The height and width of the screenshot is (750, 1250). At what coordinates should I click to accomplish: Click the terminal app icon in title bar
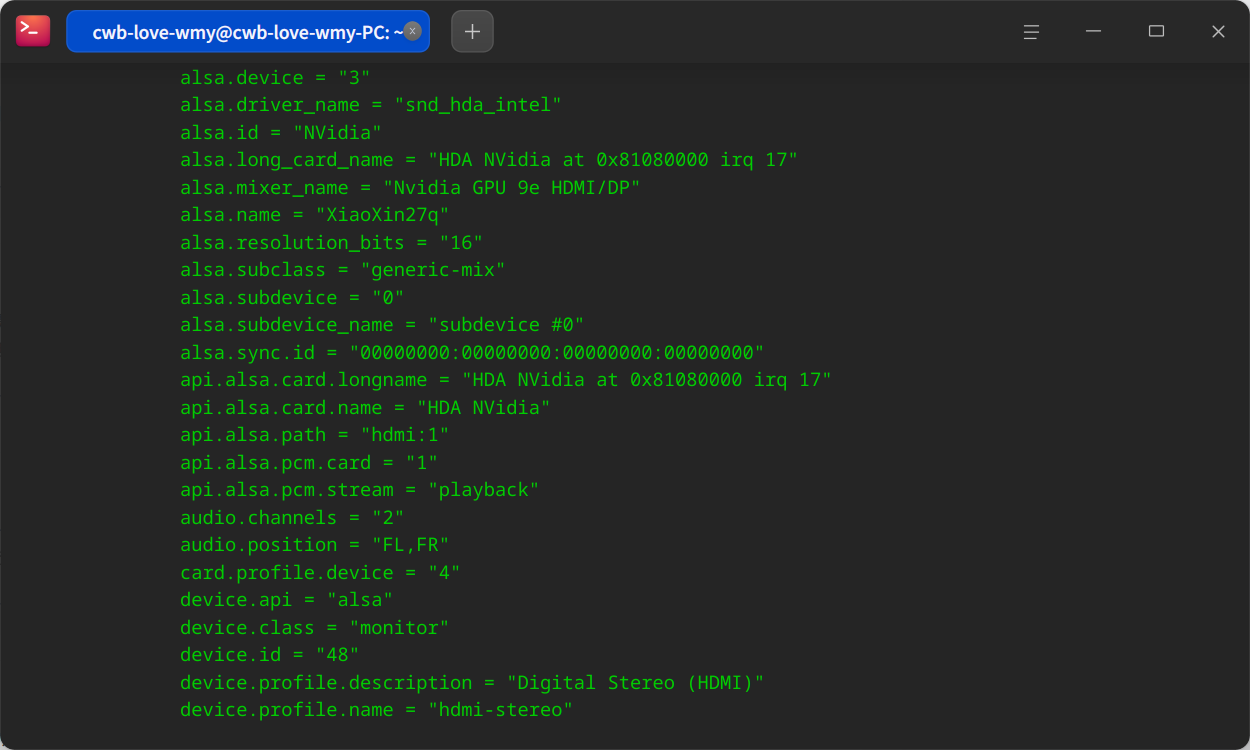pos(33,31)
